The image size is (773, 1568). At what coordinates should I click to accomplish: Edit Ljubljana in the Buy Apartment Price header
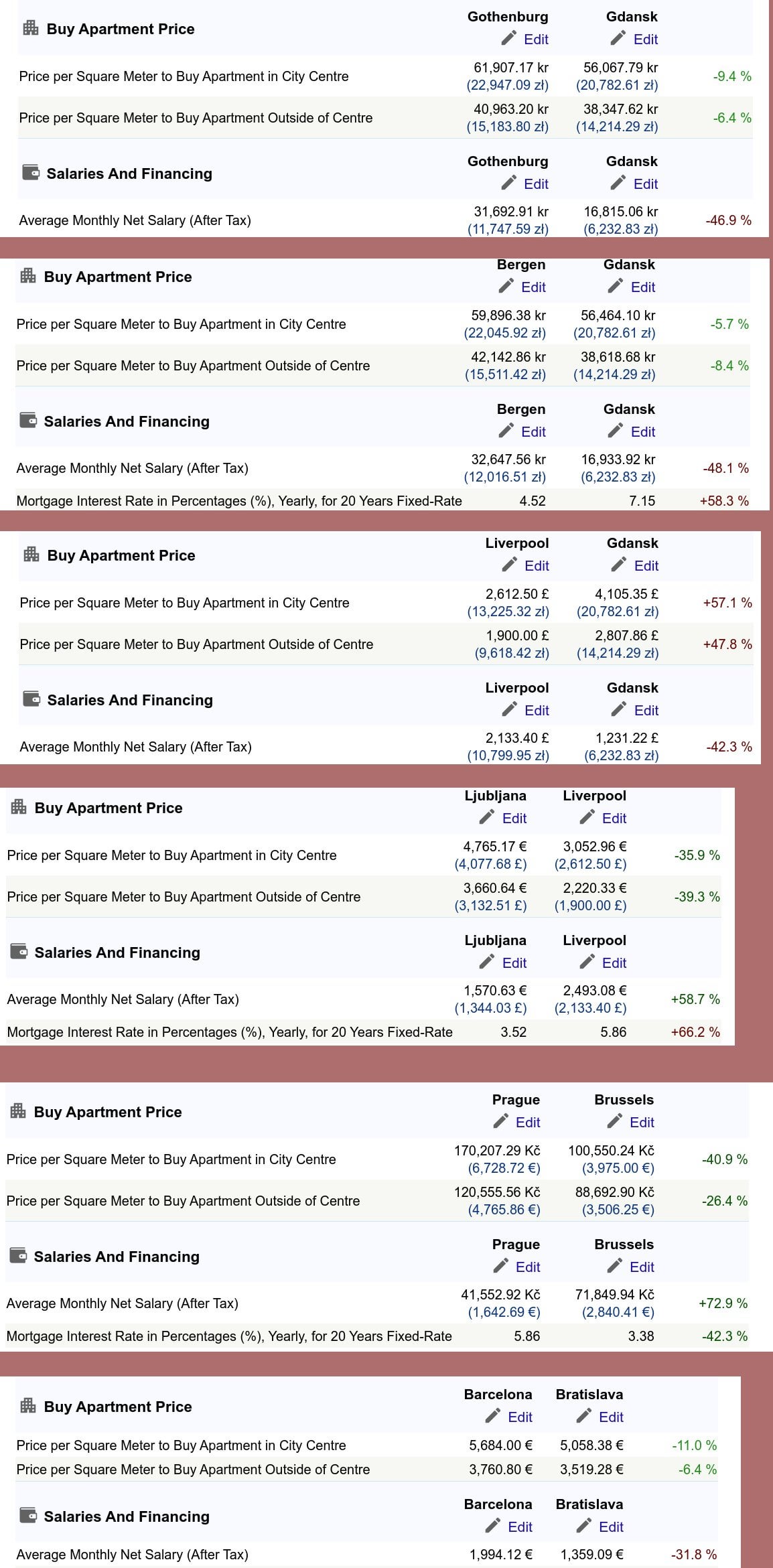pyautogui.click(x=514, y=818)
